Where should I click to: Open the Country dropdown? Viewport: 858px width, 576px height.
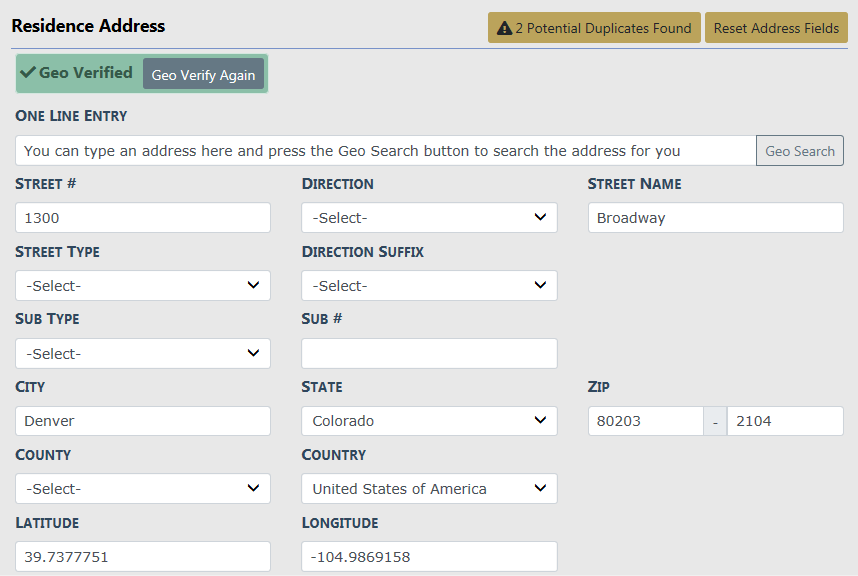[x=429, y=489]
